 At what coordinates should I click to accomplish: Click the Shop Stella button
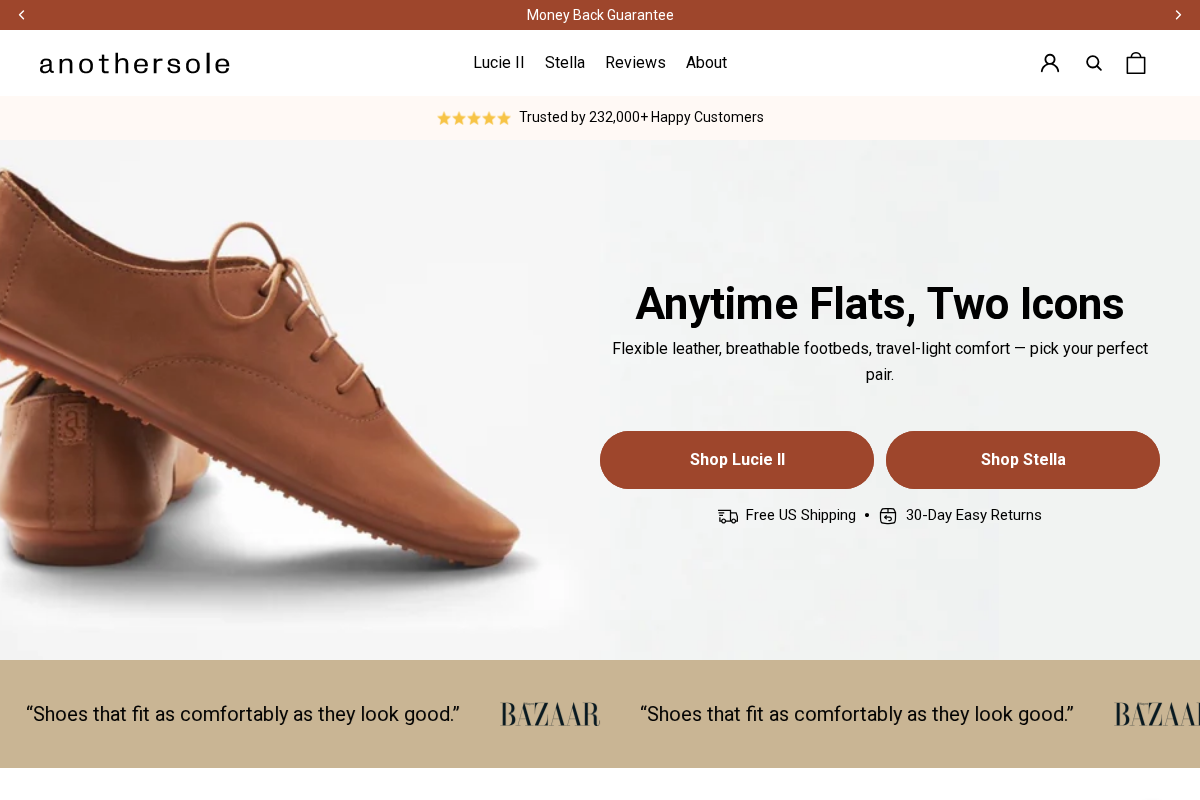1022,459
